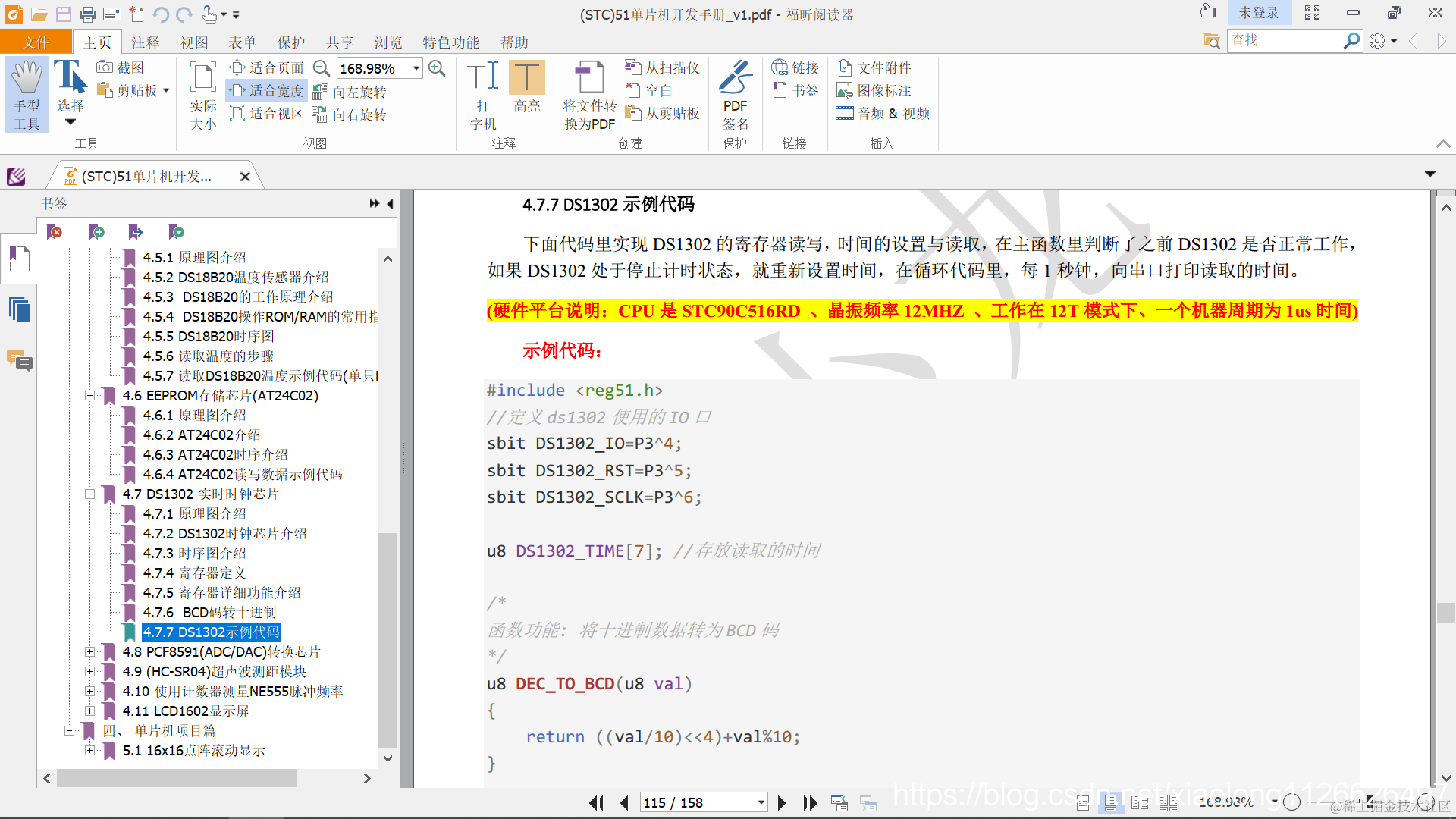This screenshot has height=819, width=1456.
Task: Toggle Fit Page (适合页面) view mode
Action: (267, 67)
